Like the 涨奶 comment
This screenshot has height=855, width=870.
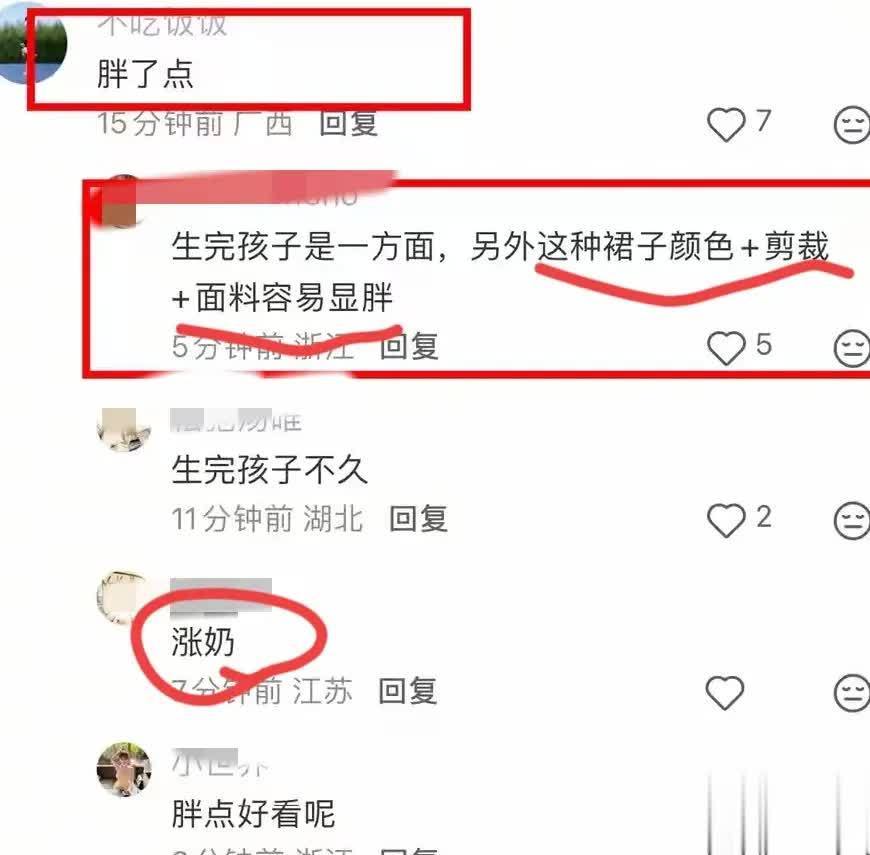(x=725, y=693)
